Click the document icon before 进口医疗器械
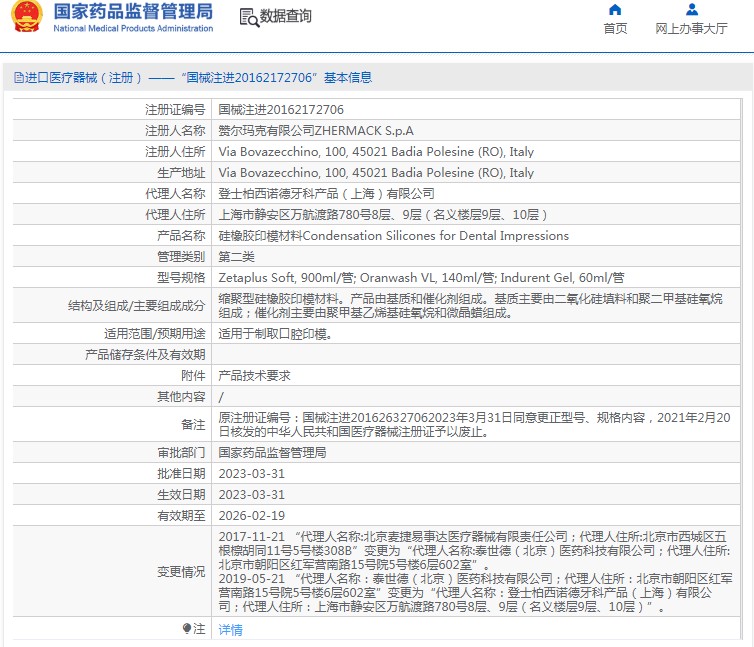The height and width of the screenshot is (647, 754). 18,77
